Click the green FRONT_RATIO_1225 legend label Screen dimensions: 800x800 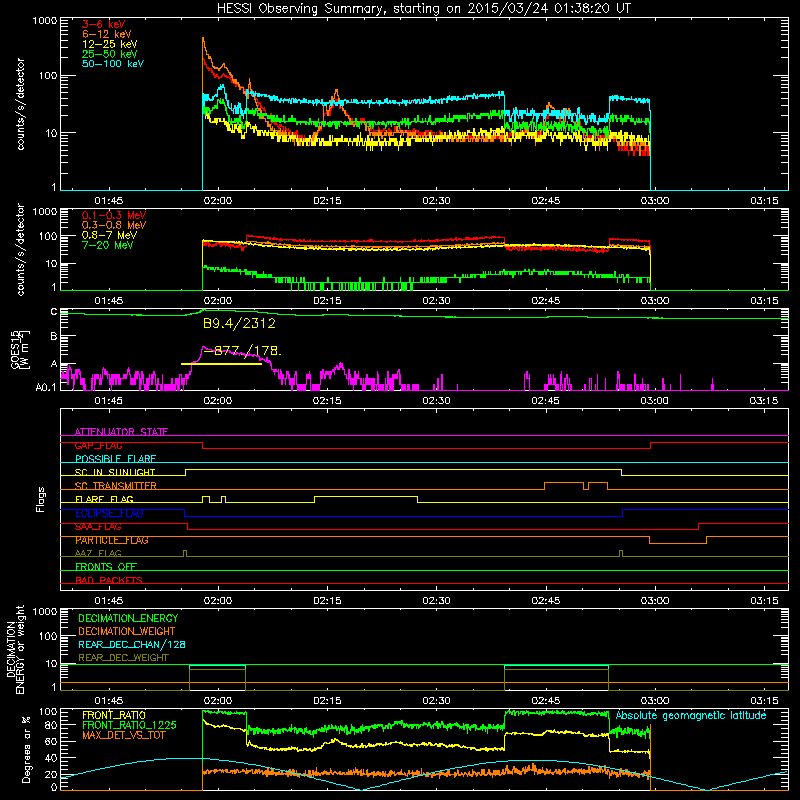(129, 725)
